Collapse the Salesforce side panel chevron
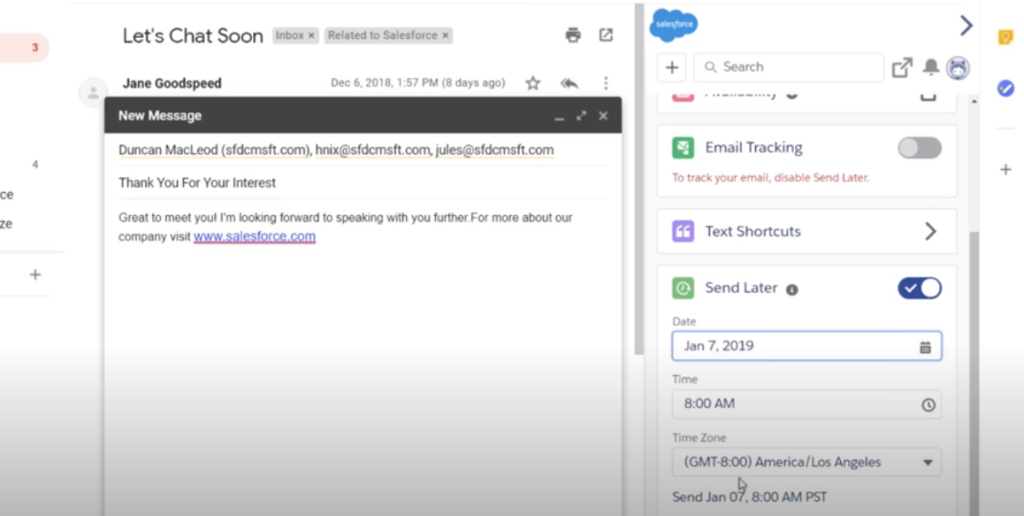 coord(965,25)
